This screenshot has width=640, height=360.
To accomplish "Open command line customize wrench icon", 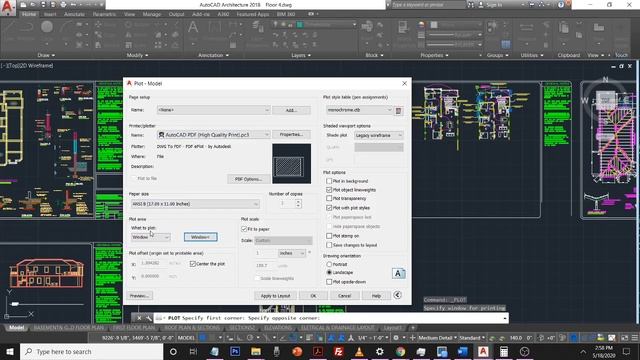I will coord(149,318).
